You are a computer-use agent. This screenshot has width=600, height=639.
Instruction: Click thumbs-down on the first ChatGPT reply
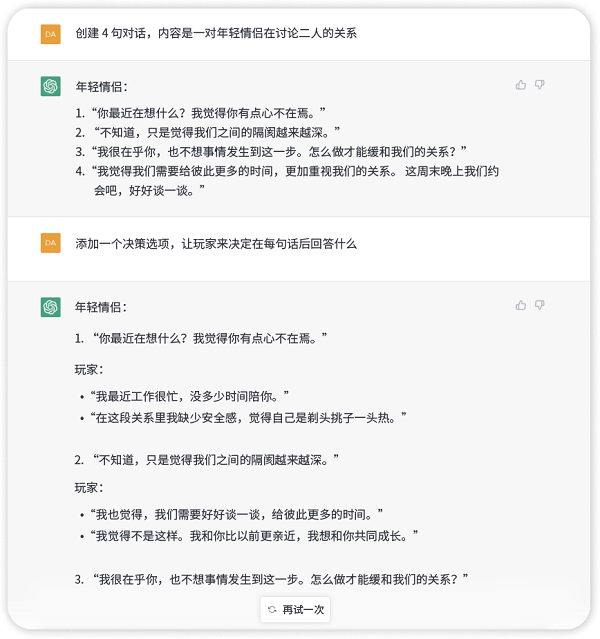[x=540, y=85]
